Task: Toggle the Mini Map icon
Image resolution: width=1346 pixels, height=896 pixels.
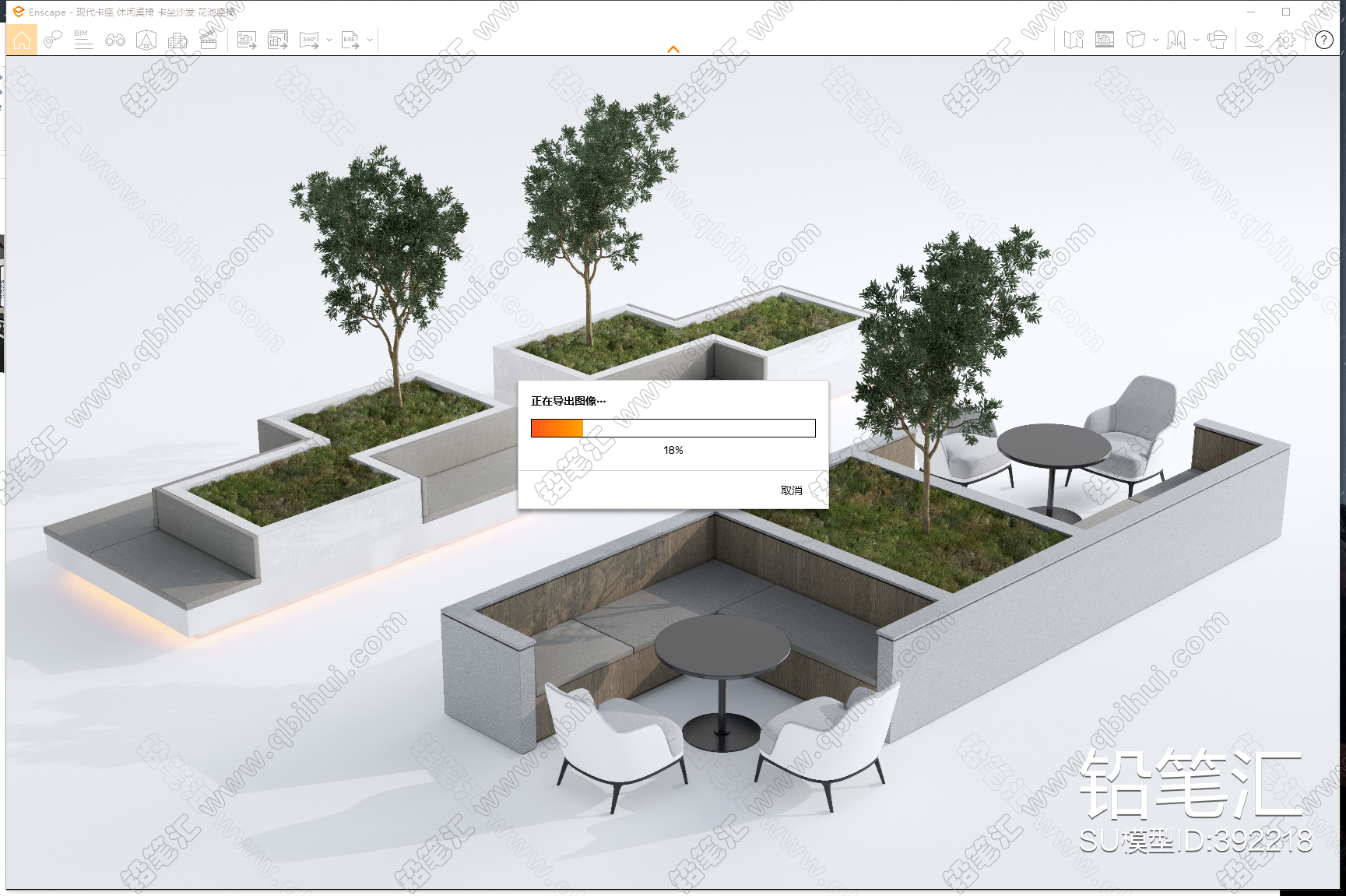Action: (x=1074, y=40)
